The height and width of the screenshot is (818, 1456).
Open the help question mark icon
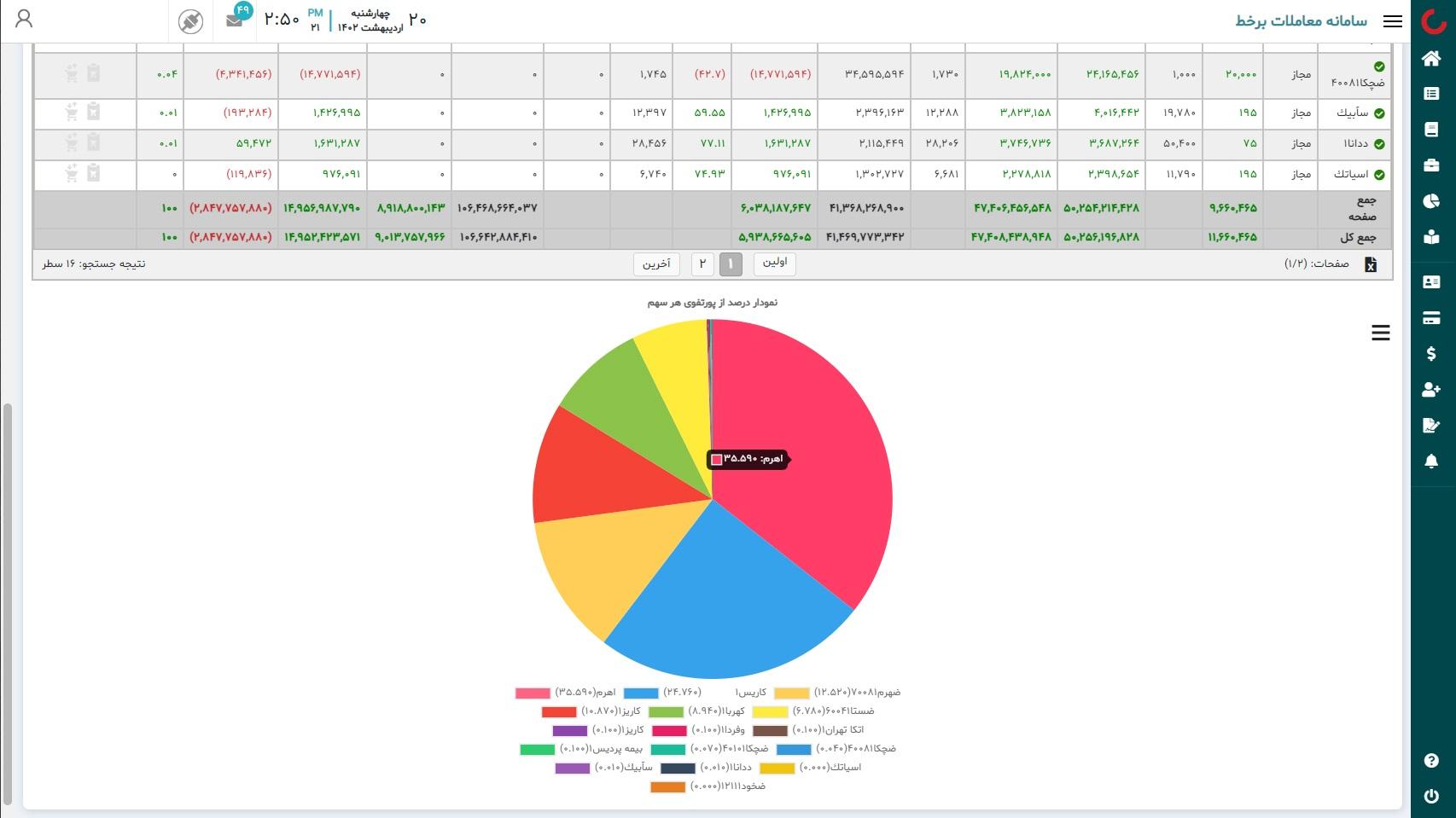(1431, 761)
